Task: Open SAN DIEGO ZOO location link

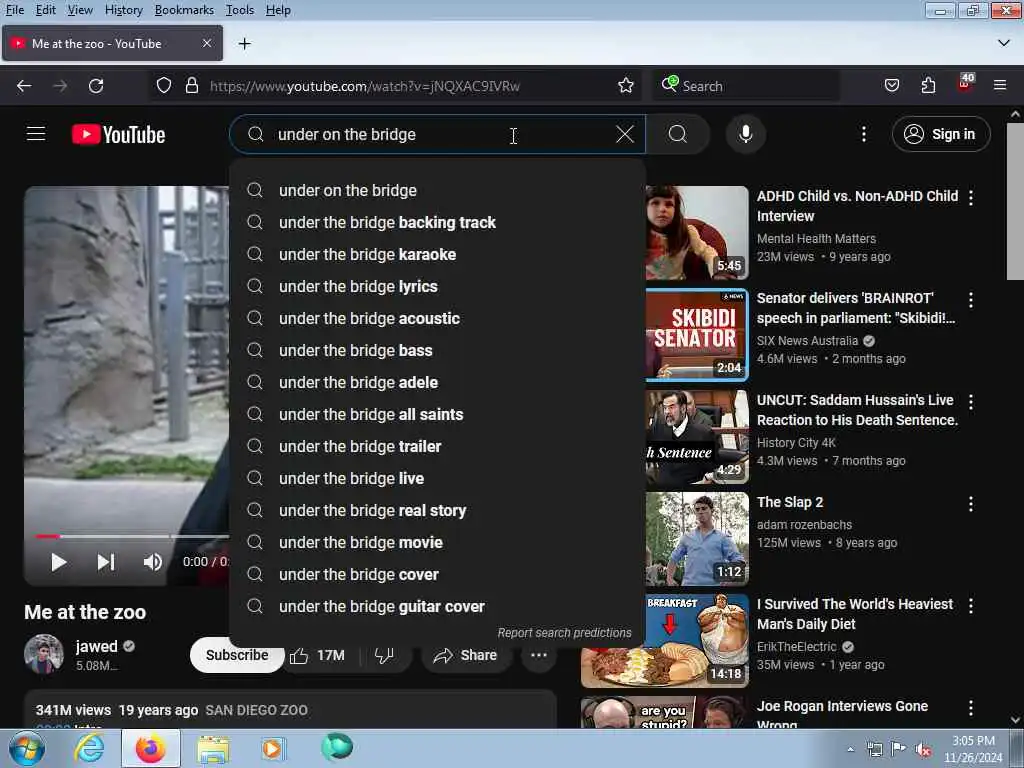Action: pos(256,711)
